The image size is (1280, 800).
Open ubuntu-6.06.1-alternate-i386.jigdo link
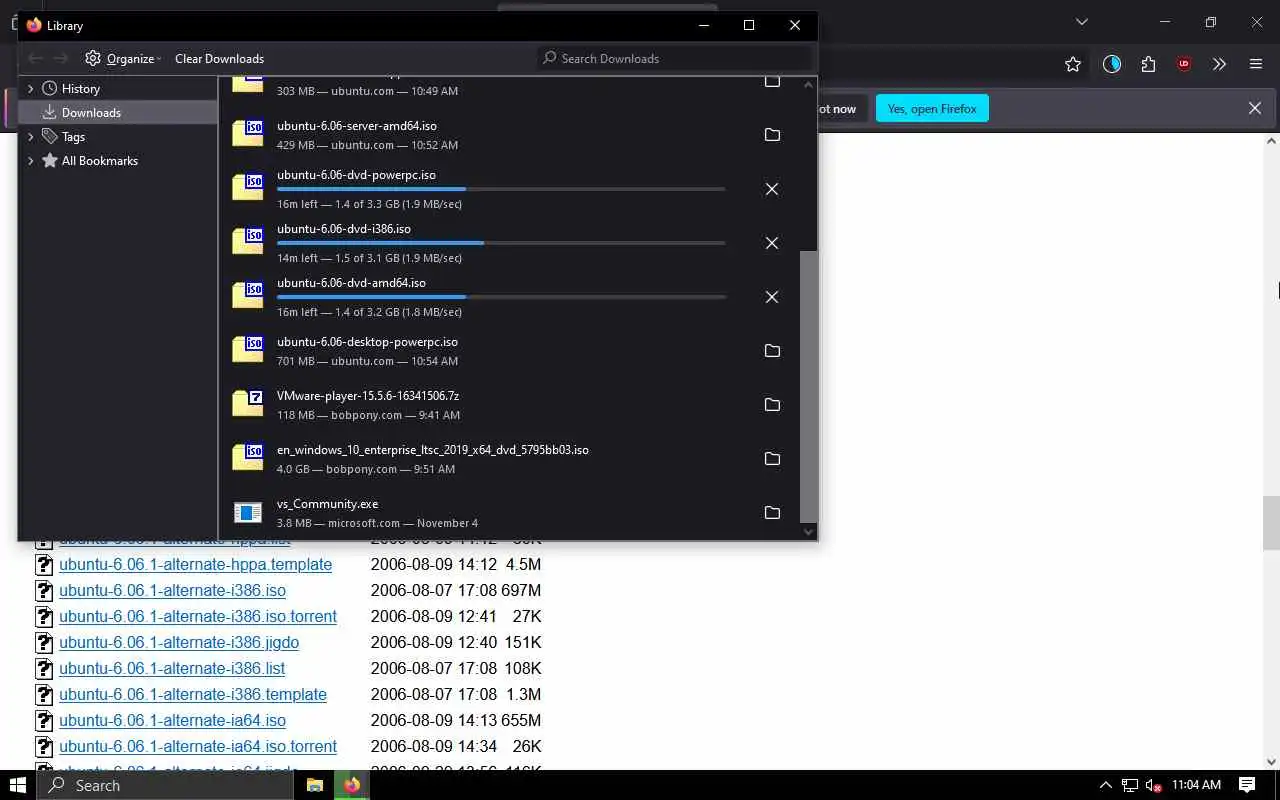[x=179, y=642]
